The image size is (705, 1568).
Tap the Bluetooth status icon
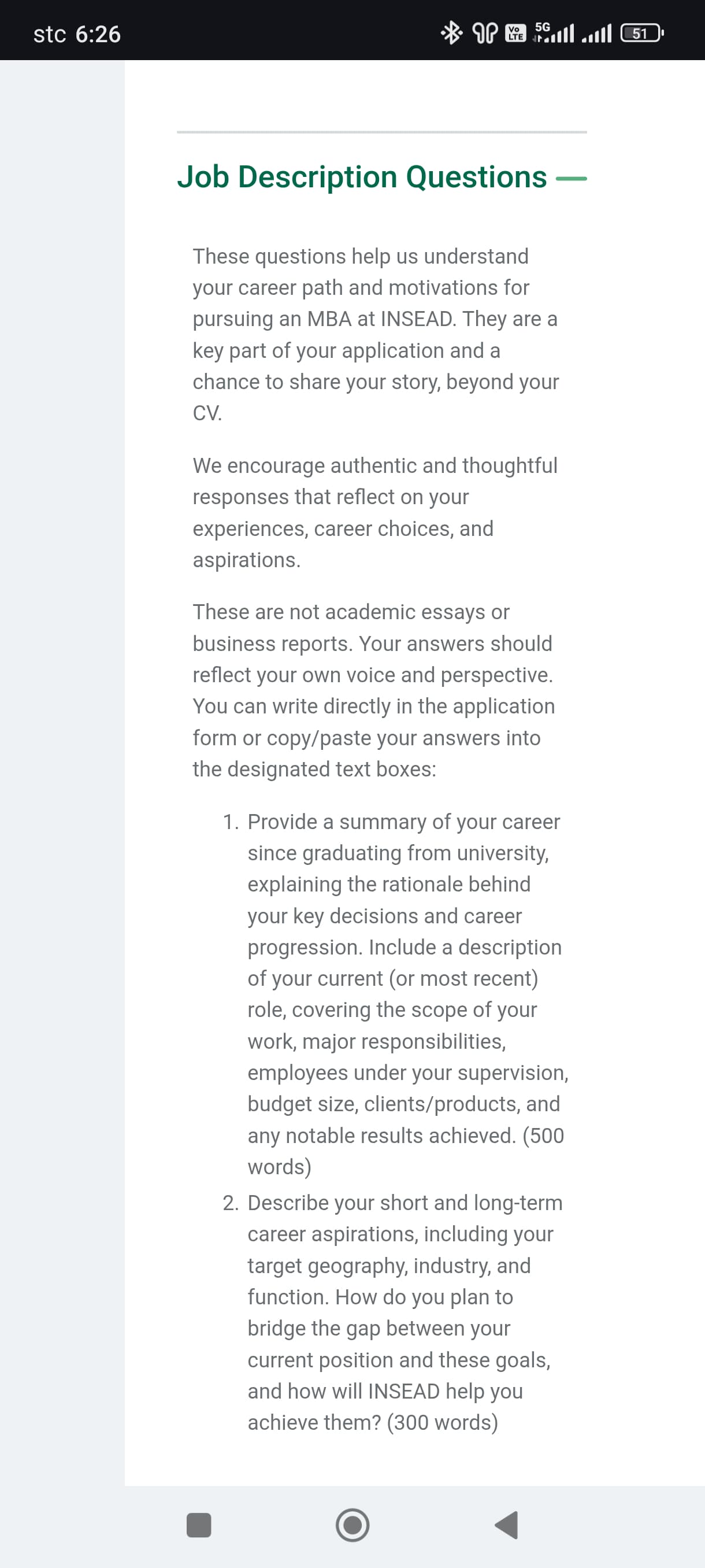pyautogui.click(x=451, y=33)
